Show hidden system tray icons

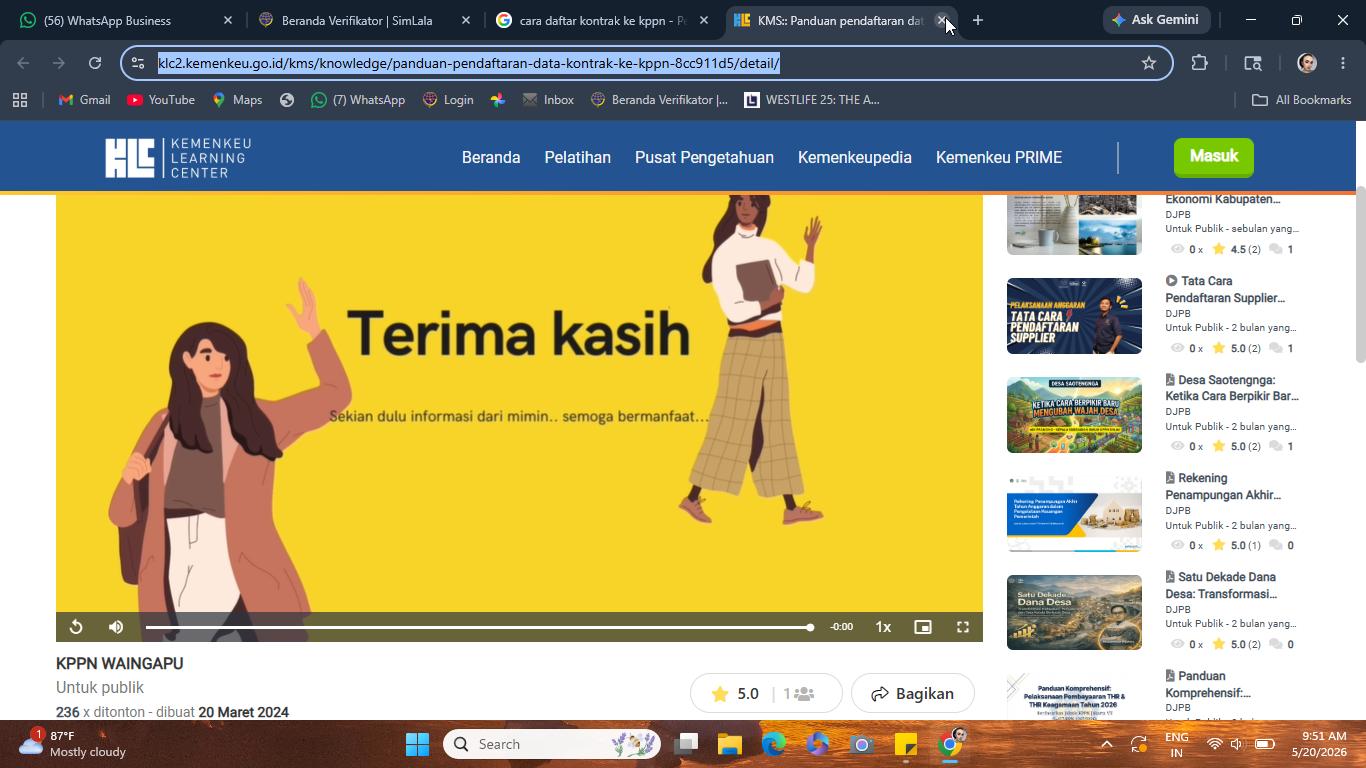coord(1106,744)
